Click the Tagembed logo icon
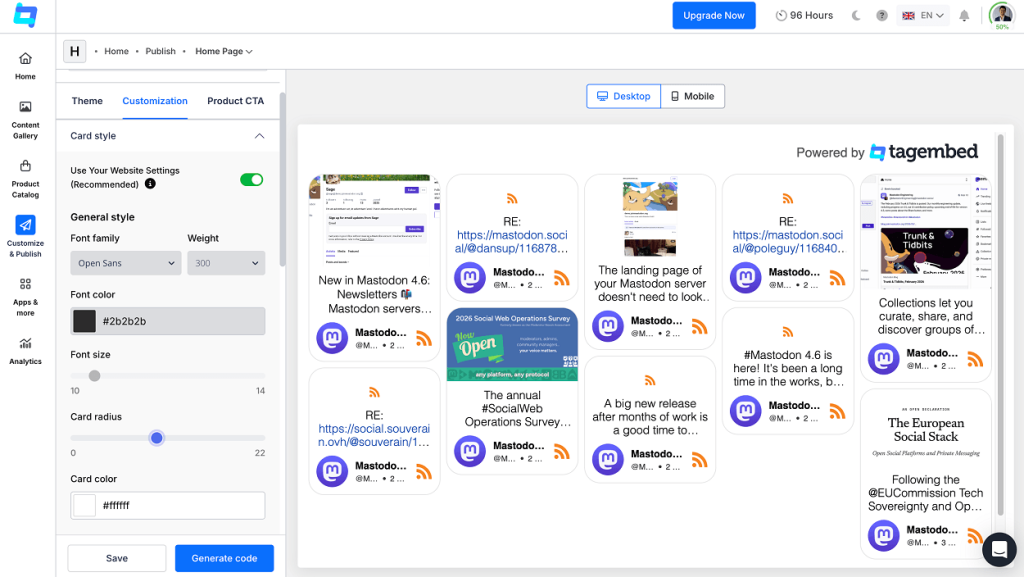Screen dimensions: 1024x577 point(25,15)
